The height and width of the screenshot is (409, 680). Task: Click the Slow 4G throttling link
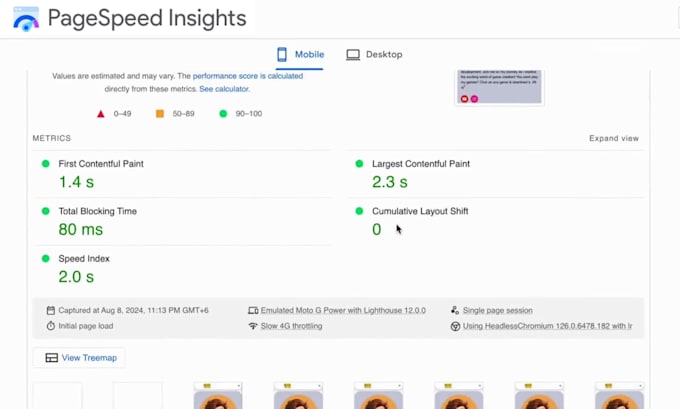tap(291, 326)
